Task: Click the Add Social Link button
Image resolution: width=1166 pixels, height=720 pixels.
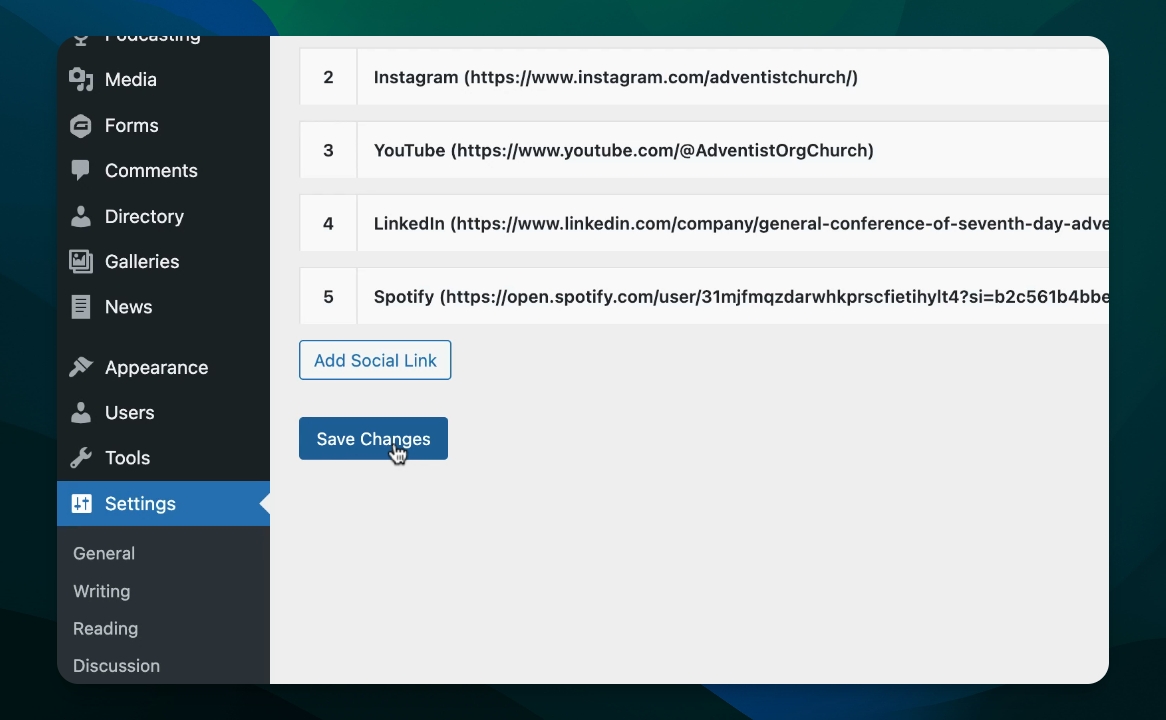Action: [x=375, y=360]
